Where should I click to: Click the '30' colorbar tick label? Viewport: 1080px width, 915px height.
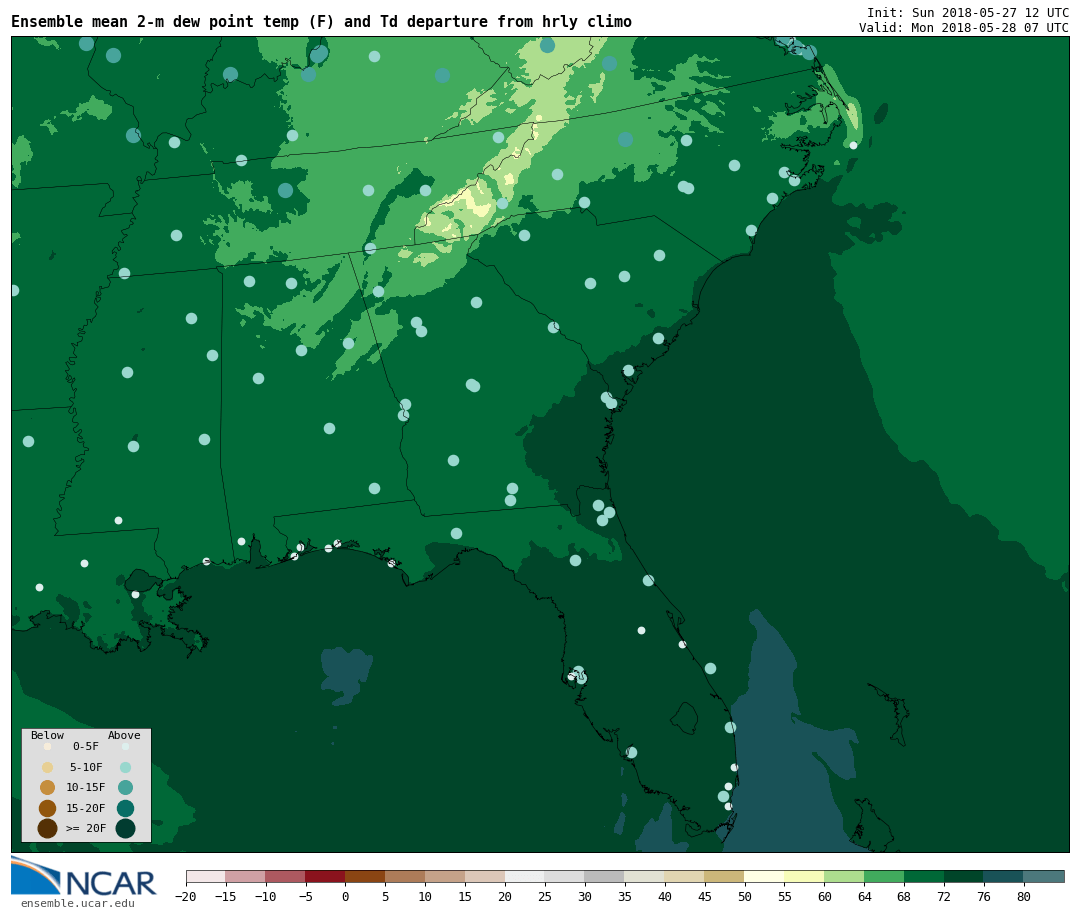pyautogui.click(x=585, y=896)
